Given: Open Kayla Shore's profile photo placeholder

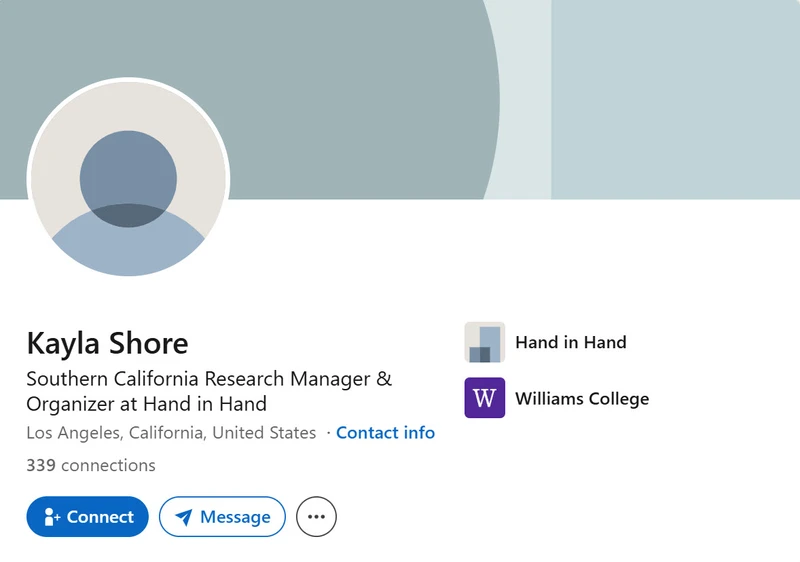Looking at the screenshot, I should (x=128, y=178).
